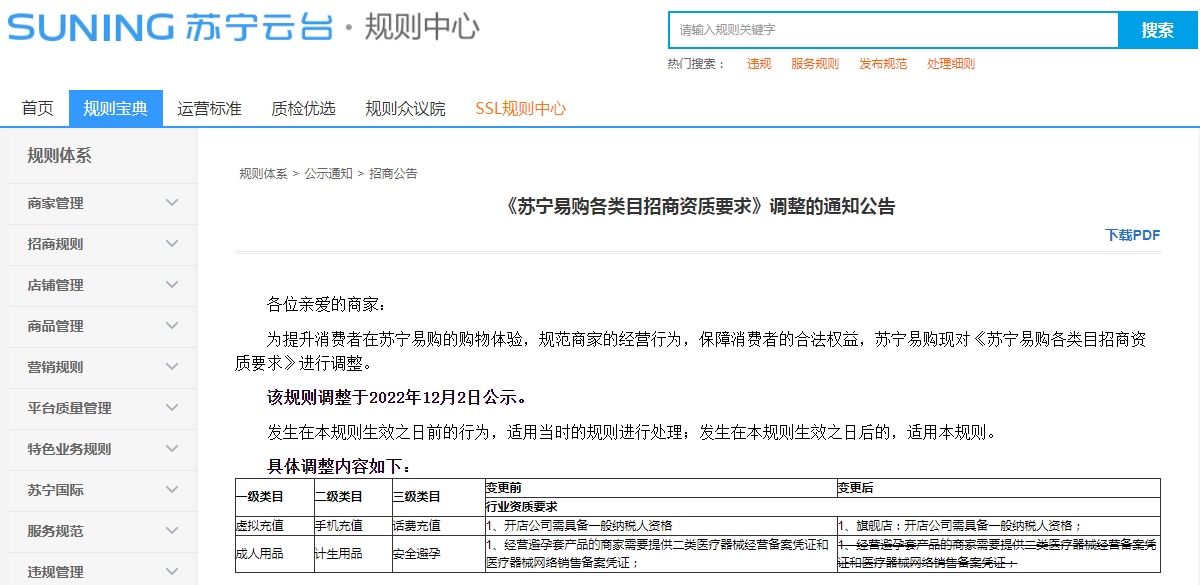Open the SSL规则中心 tab
Viewport: 1200px width, 585px height.
(x=521, y=108)
